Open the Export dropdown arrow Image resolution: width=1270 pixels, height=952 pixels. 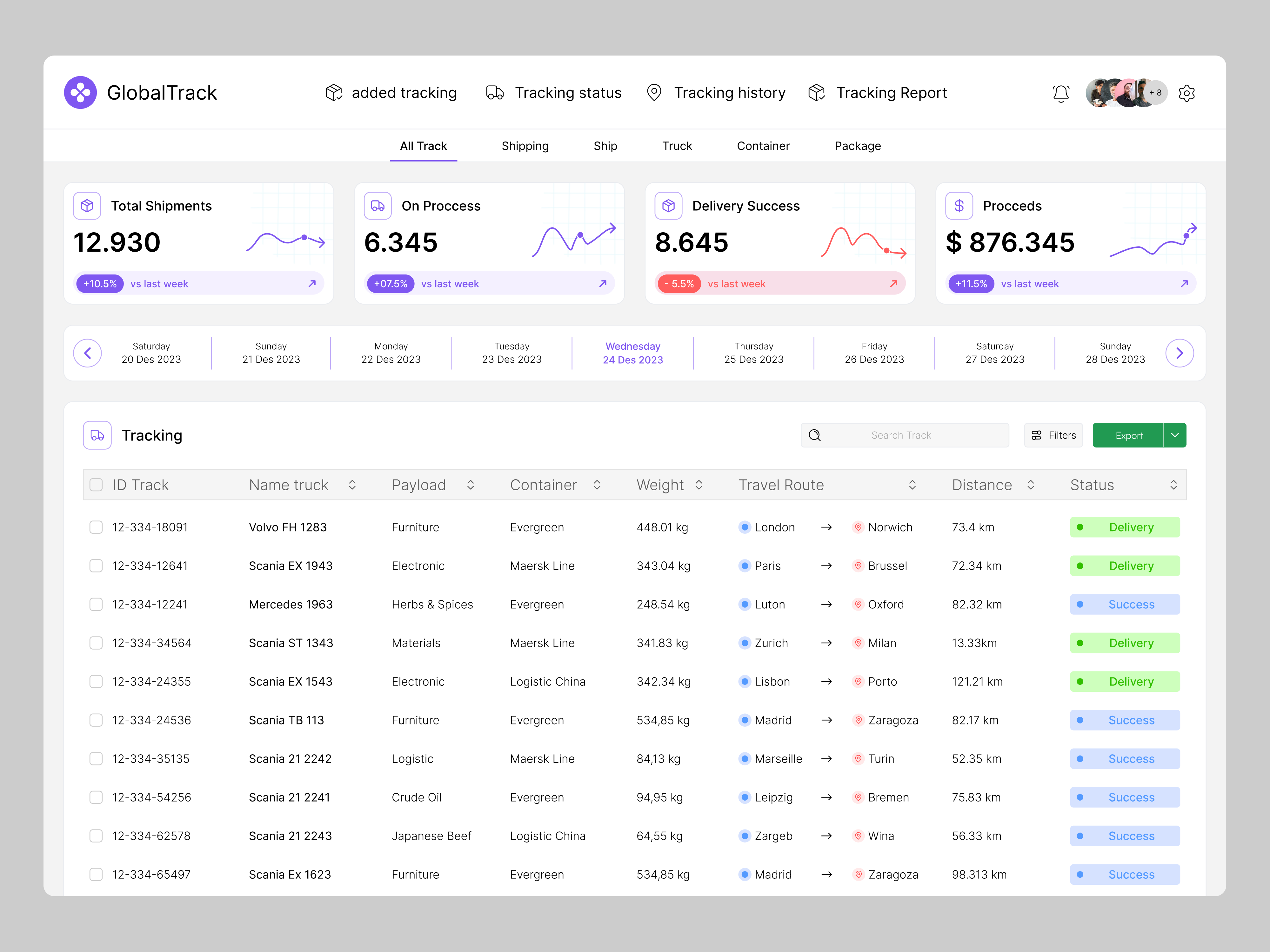click(x=1175, y=435)
